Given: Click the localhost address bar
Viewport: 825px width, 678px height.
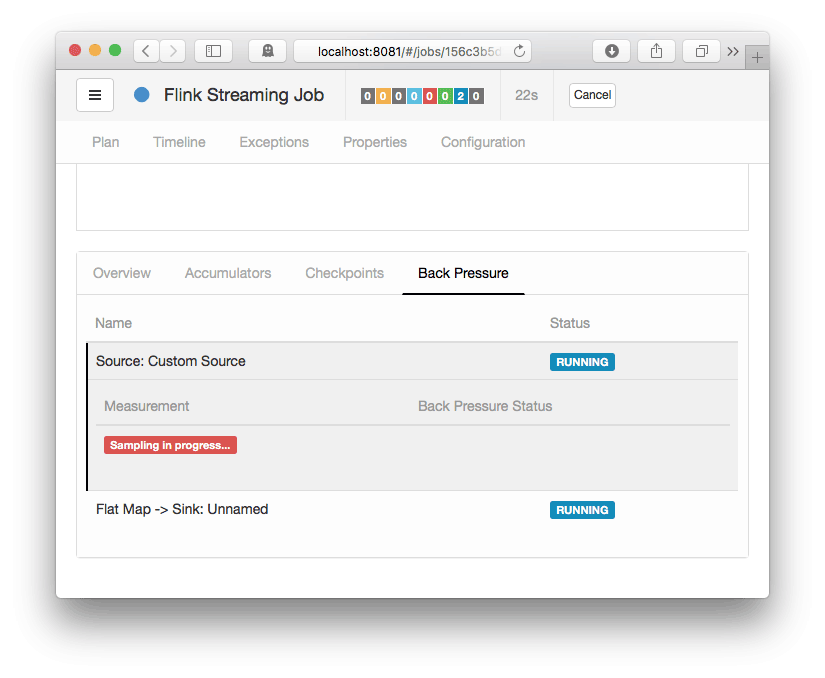Looking at the screenshot, I should point(410,51).
